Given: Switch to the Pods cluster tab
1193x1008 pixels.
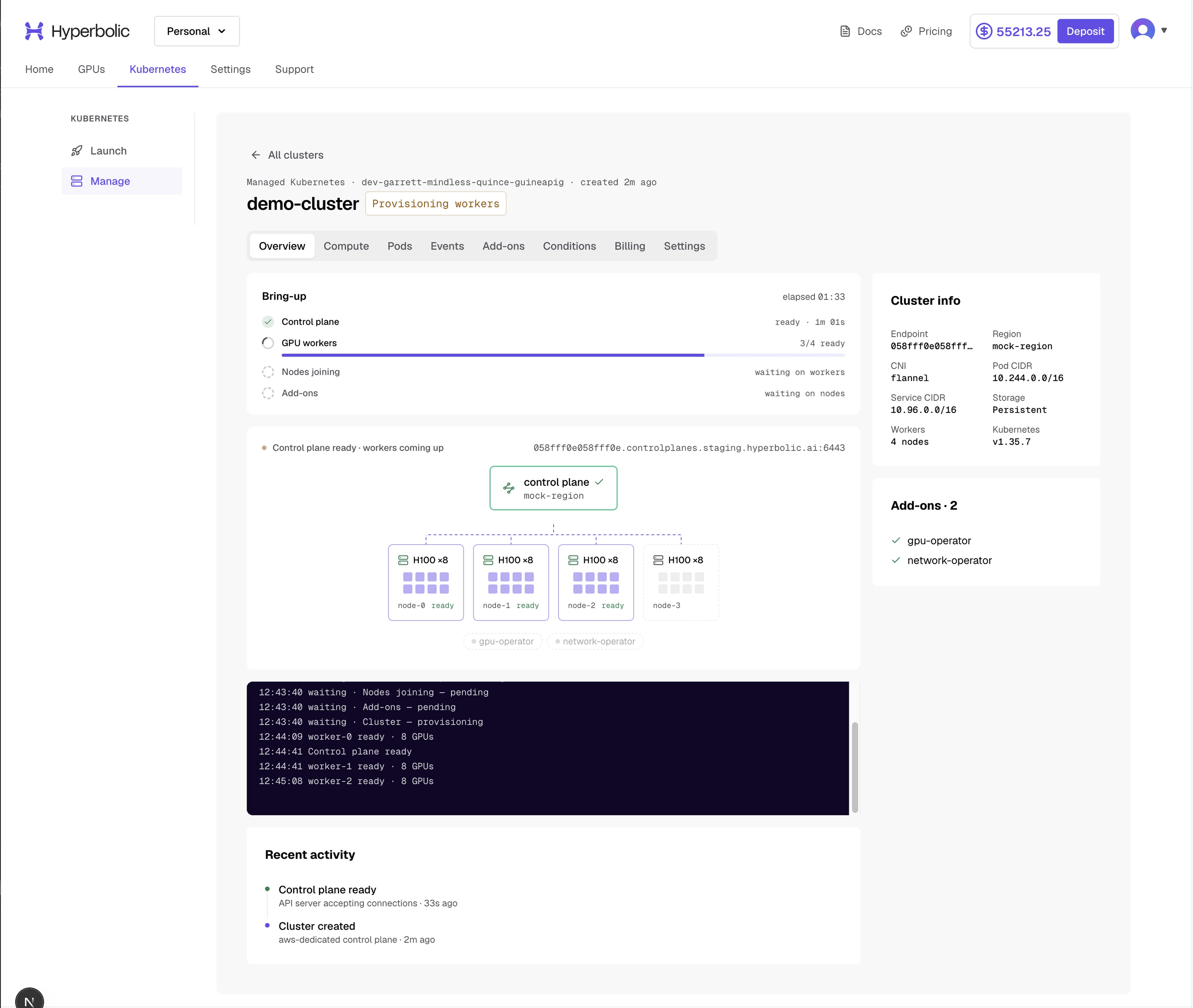Looking at the screenshot, I should tap(400, 246).
